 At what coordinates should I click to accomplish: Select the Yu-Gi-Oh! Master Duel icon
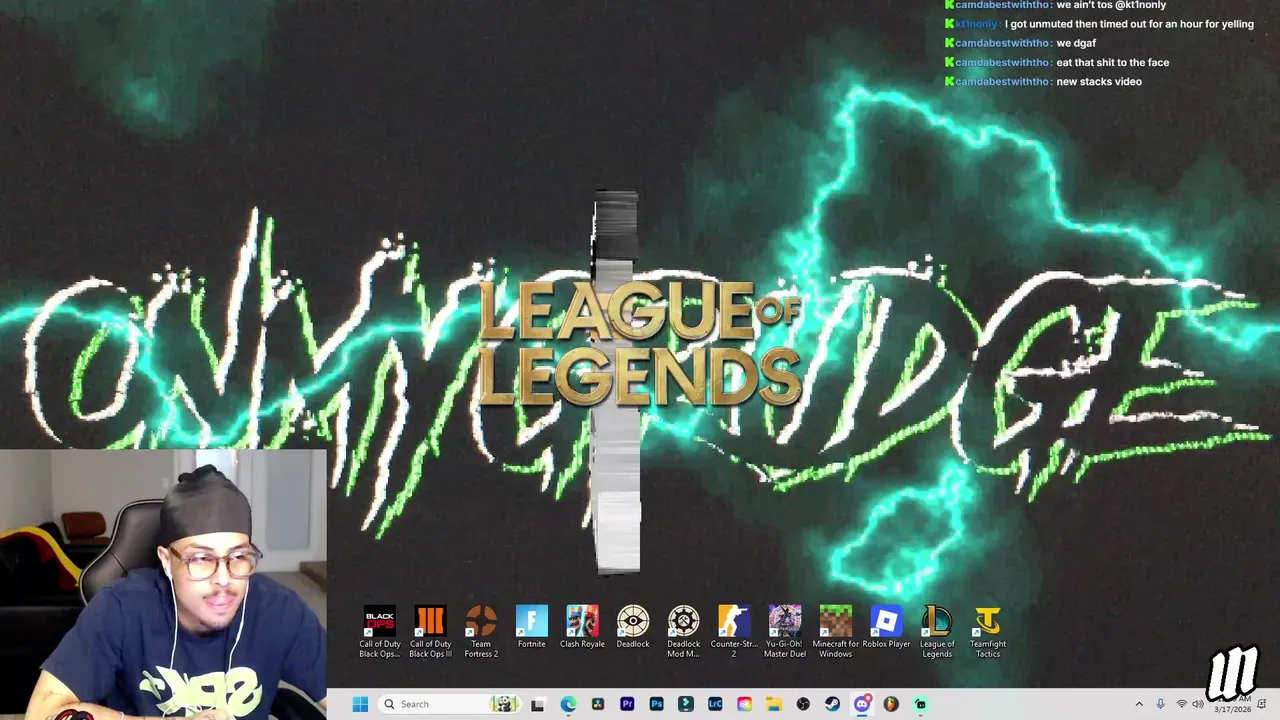pyautogui.click(x=785, y=631)
